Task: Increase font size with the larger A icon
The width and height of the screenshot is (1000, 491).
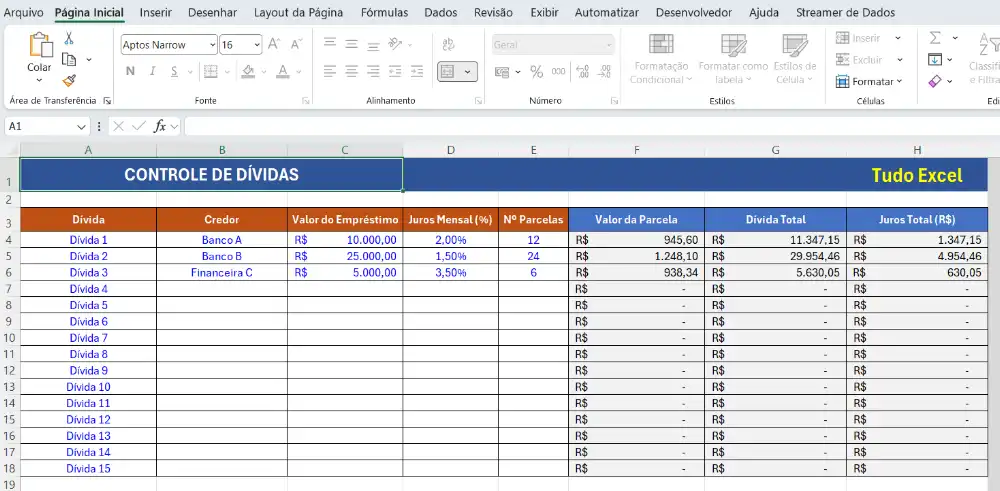Action: pos(274,44)
